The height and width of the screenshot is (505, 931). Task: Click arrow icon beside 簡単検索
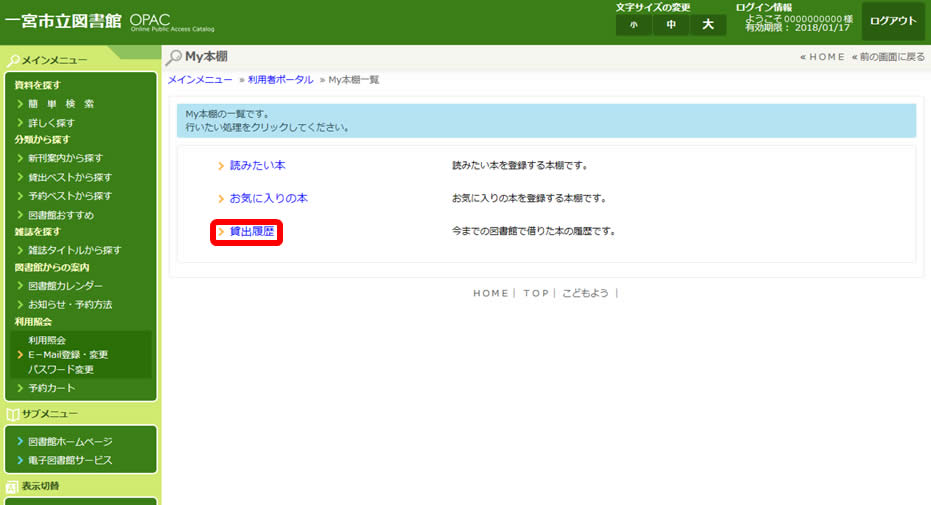click(x=20, y=104)
